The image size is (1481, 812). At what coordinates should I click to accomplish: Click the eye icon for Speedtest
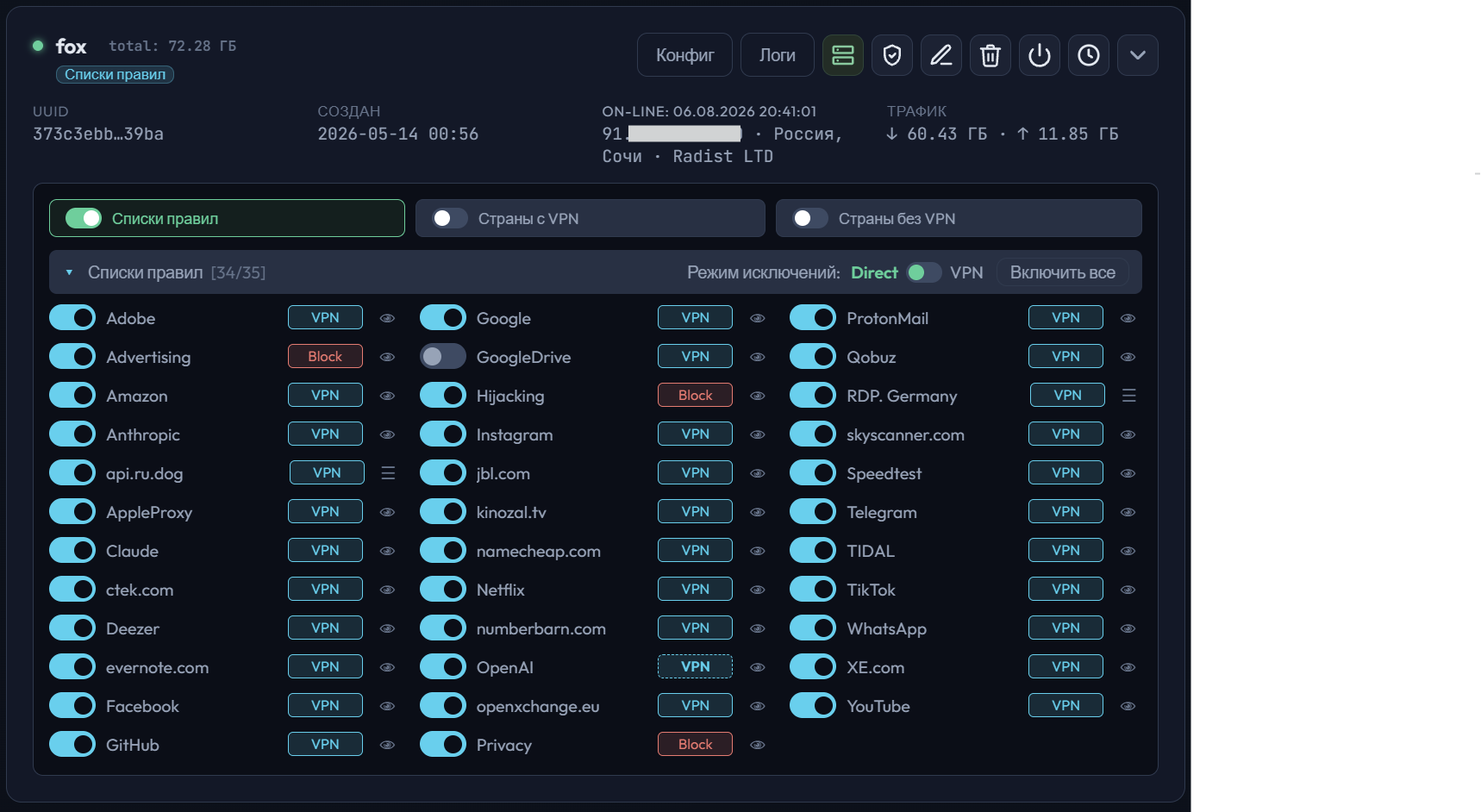pyautogui.click(x=1128, y=473)
